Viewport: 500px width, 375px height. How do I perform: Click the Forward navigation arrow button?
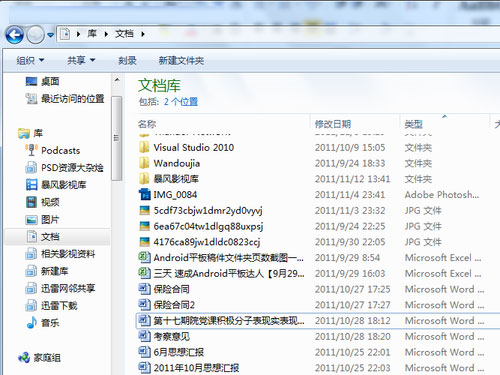[35, 35]
